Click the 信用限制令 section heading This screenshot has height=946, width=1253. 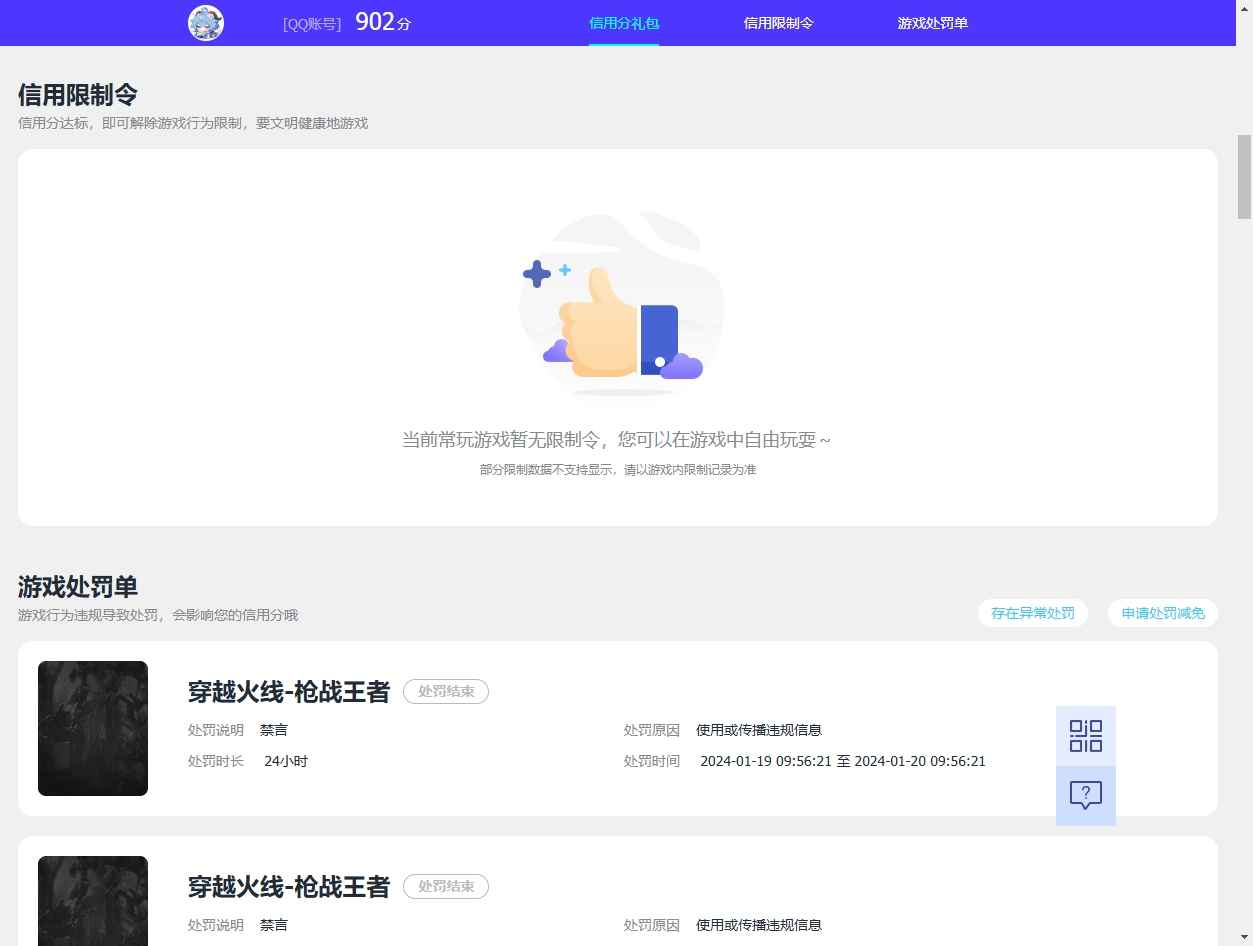78,95
